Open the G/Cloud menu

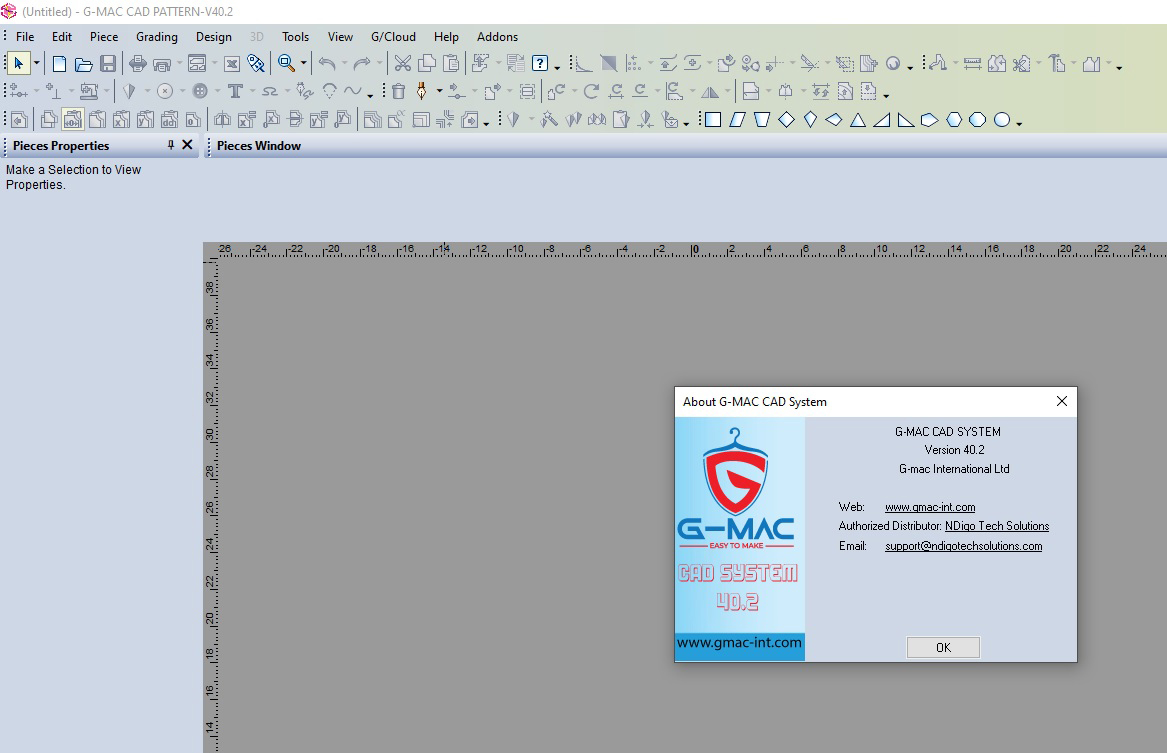[x=393, y=37]
